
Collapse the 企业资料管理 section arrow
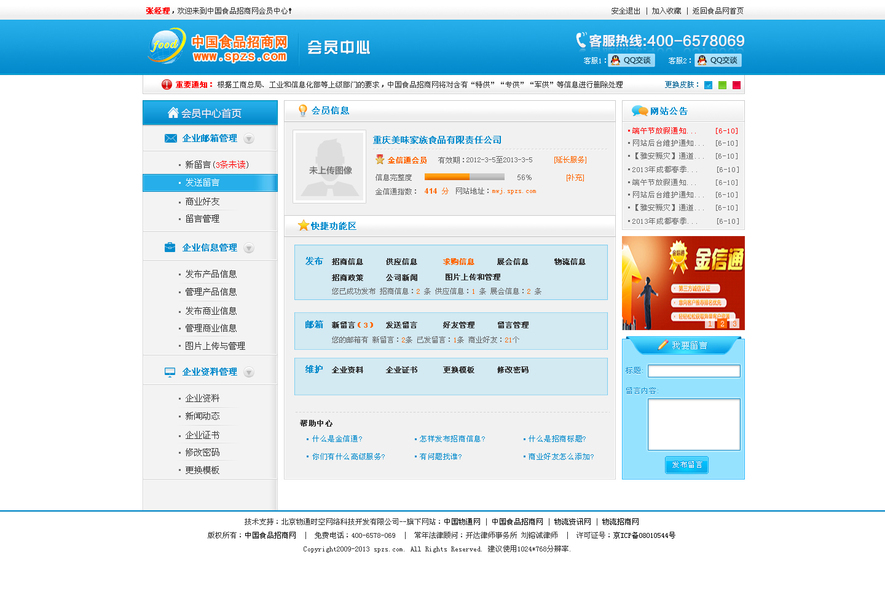[248, 372]
